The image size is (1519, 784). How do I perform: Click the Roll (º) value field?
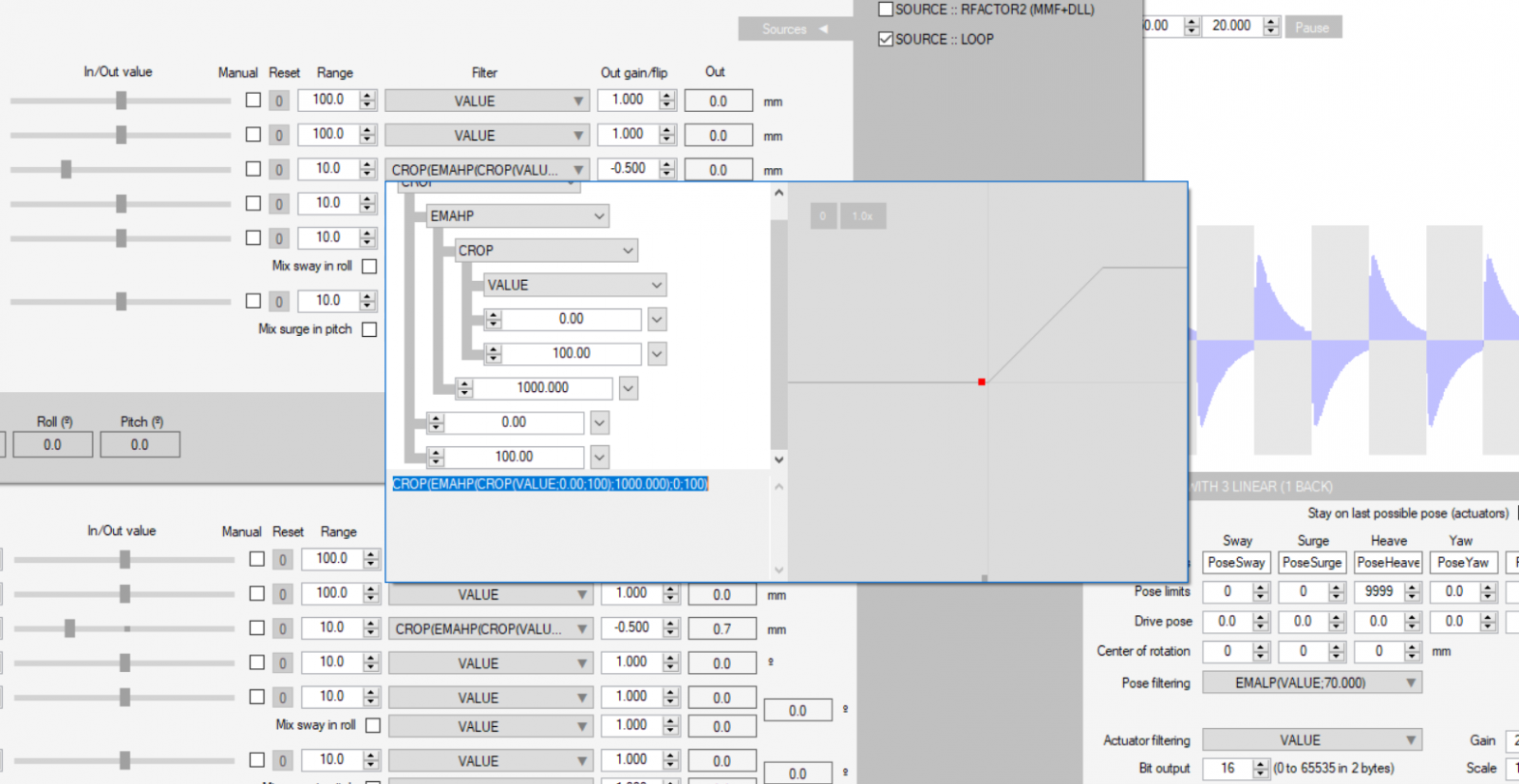52,444
